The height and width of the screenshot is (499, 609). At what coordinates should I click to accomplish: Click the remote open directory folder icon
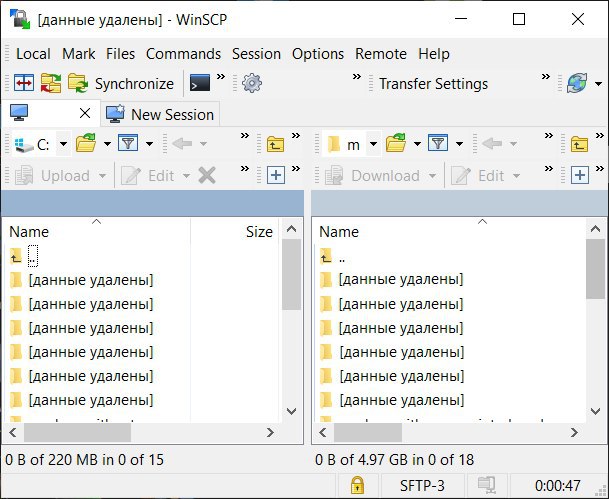point(396,143)
